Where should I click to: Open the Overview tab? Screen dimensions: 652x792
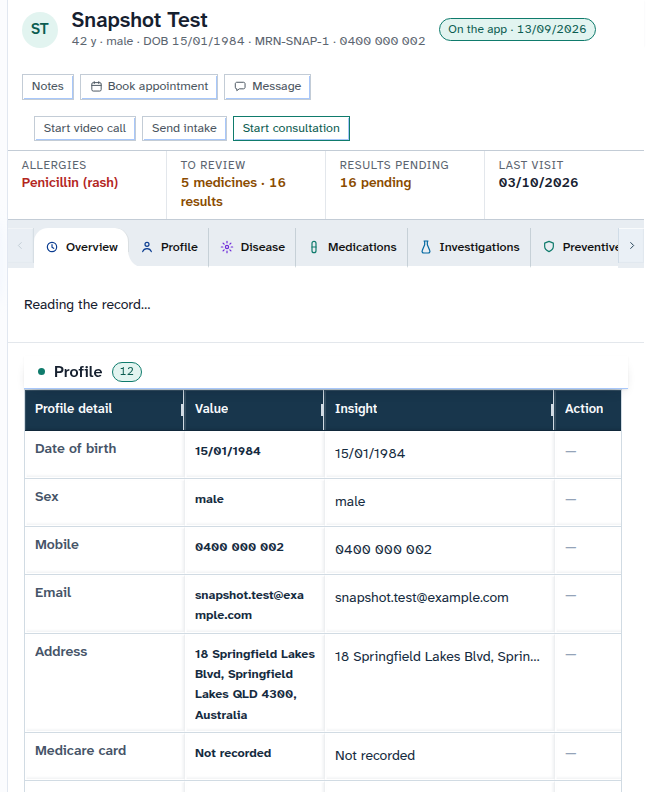click(x=81, y=247)
